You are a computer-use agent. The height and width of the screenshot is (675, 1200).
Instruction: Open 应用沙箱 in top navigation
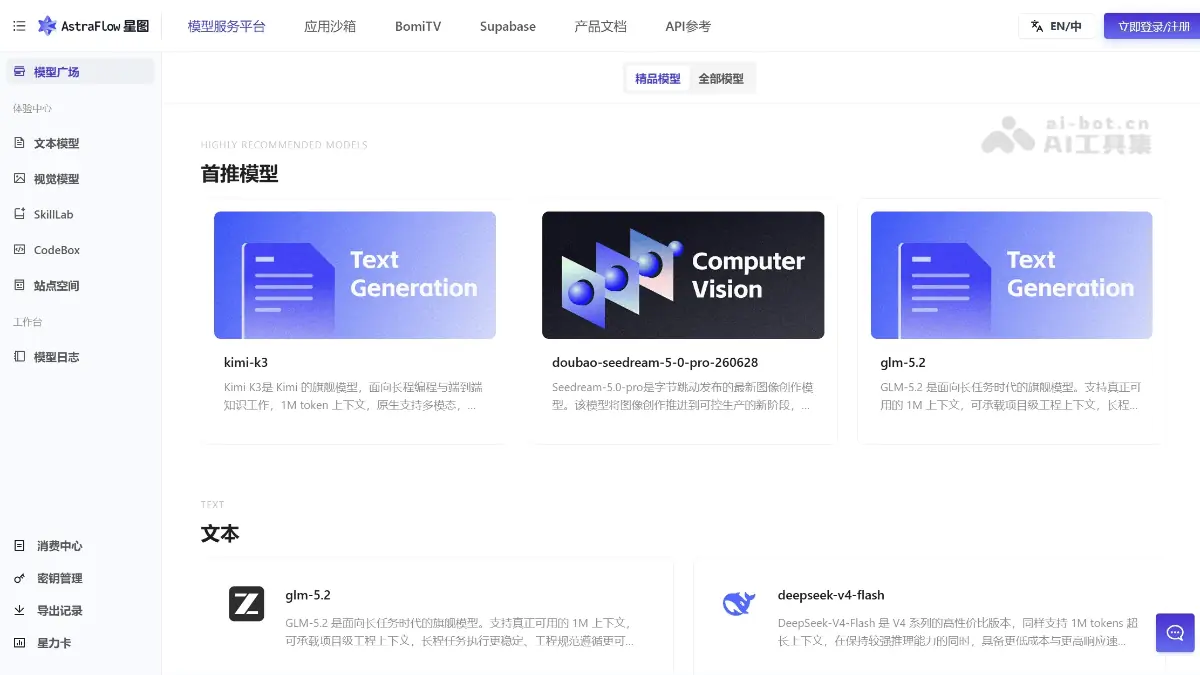[330, 26]
